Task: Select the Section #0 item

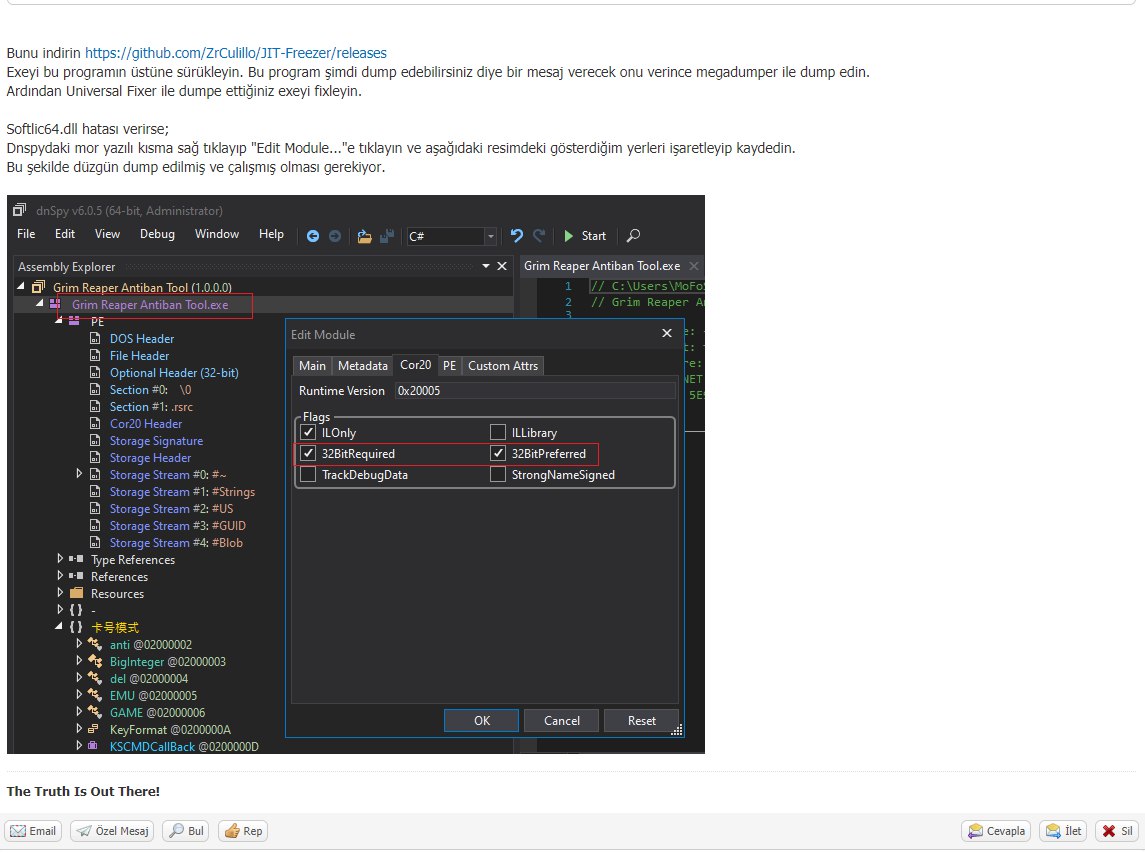Action: [150, 389]
